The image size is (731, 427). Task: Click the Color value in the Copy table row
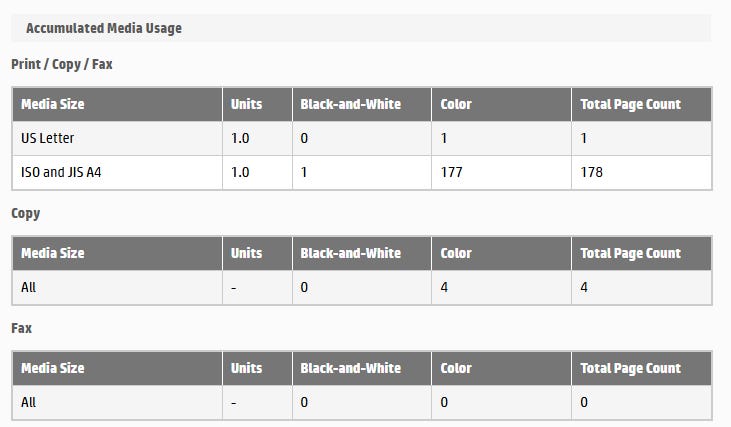(x=445, y=287)
